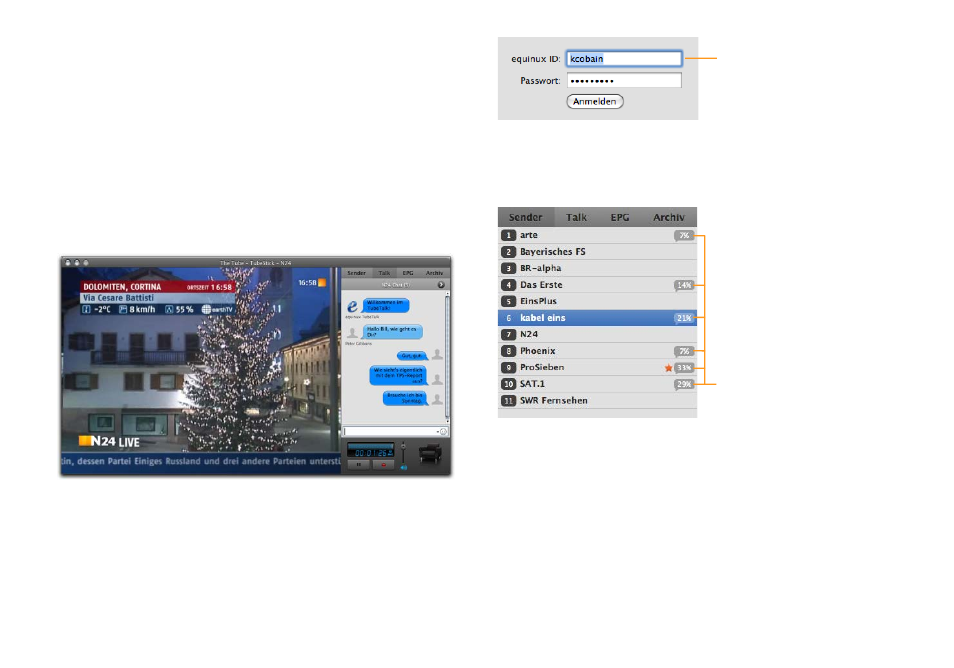This screenshot has height=668, width=954.
Task: Select Talk tab in large channel panel
Action: 576,217
